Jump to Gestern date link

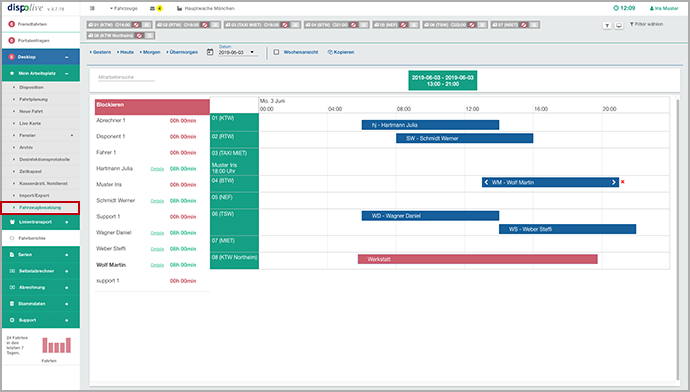tap(100, 52)
